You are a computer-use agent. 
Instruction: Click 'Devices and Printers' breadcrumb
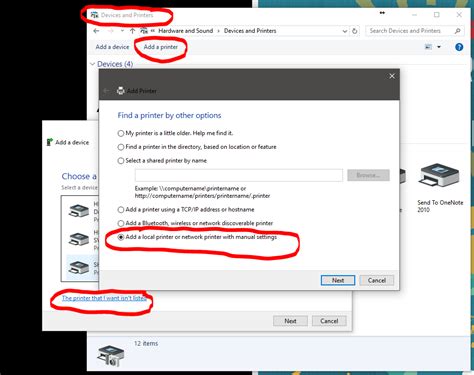click(250, 31)
